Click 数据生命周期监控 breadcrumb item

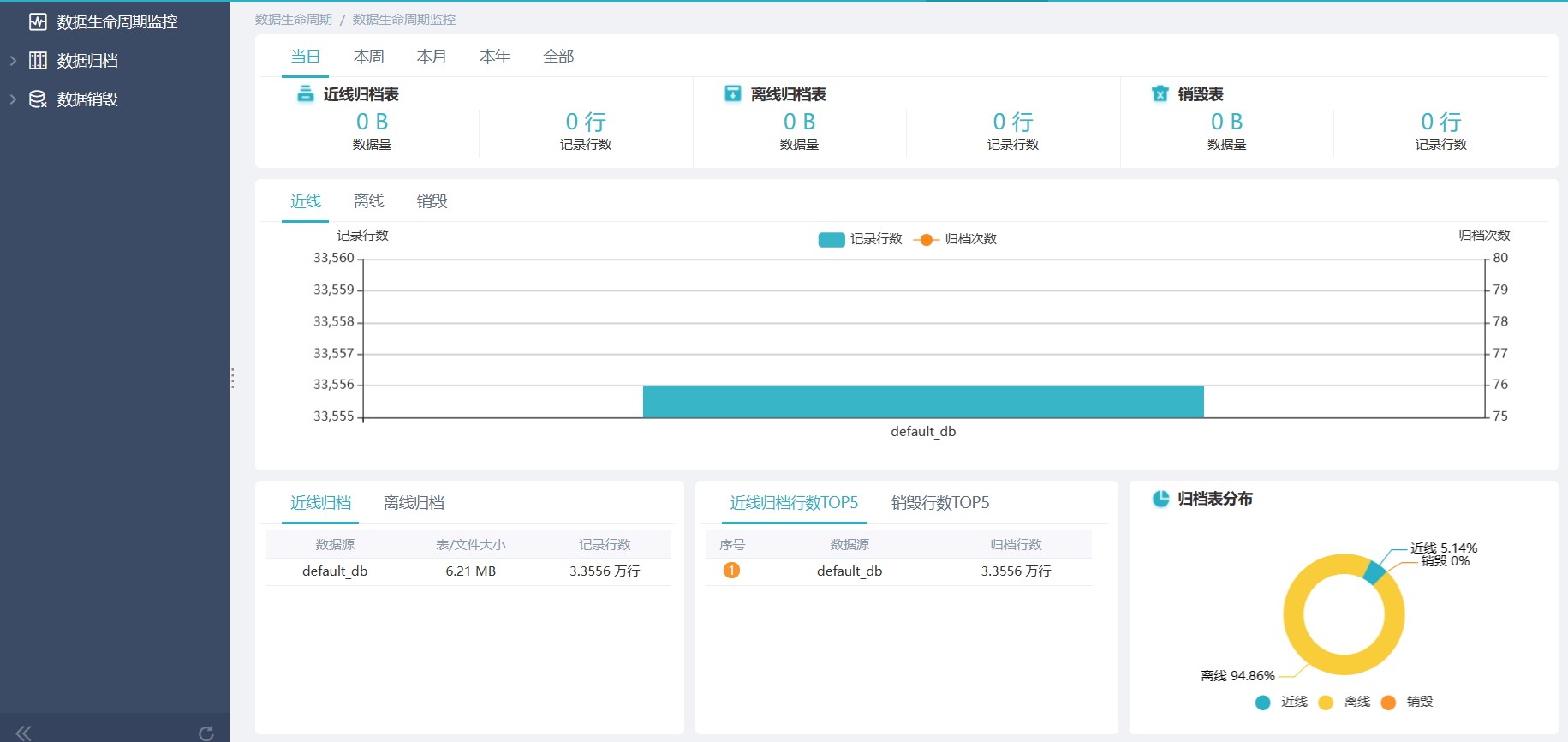coord(404,19)
